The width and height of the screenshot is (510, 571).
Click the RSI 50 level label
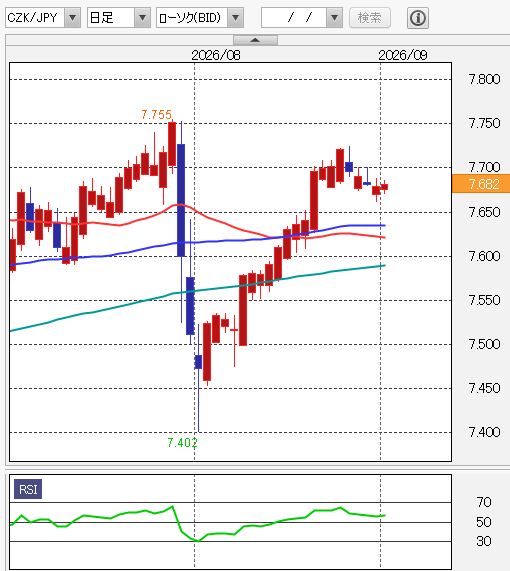pyautogui.click(x=484, y=522)
